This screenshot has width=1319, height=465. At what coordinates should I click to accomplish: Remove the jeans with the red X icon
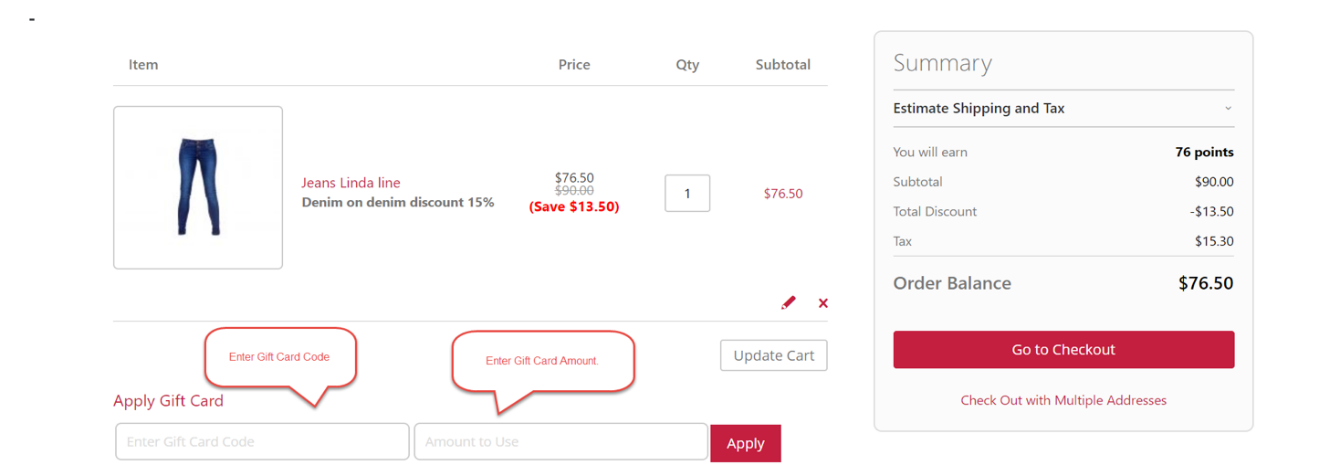tap(823, 303)
